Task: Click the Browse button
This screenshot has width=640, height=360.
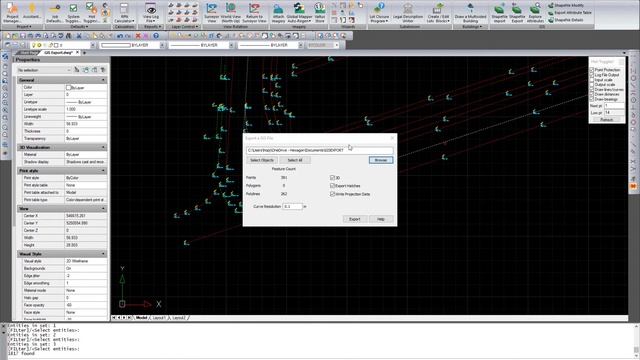Action: tap(381, 160)
